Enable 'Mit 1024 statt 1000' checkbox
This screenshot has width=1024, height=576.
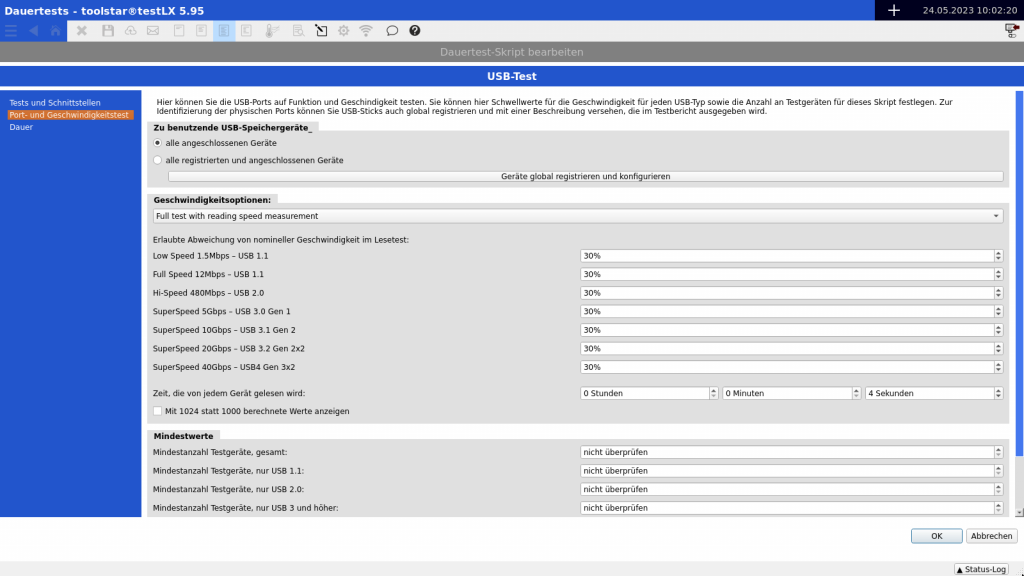157,411
